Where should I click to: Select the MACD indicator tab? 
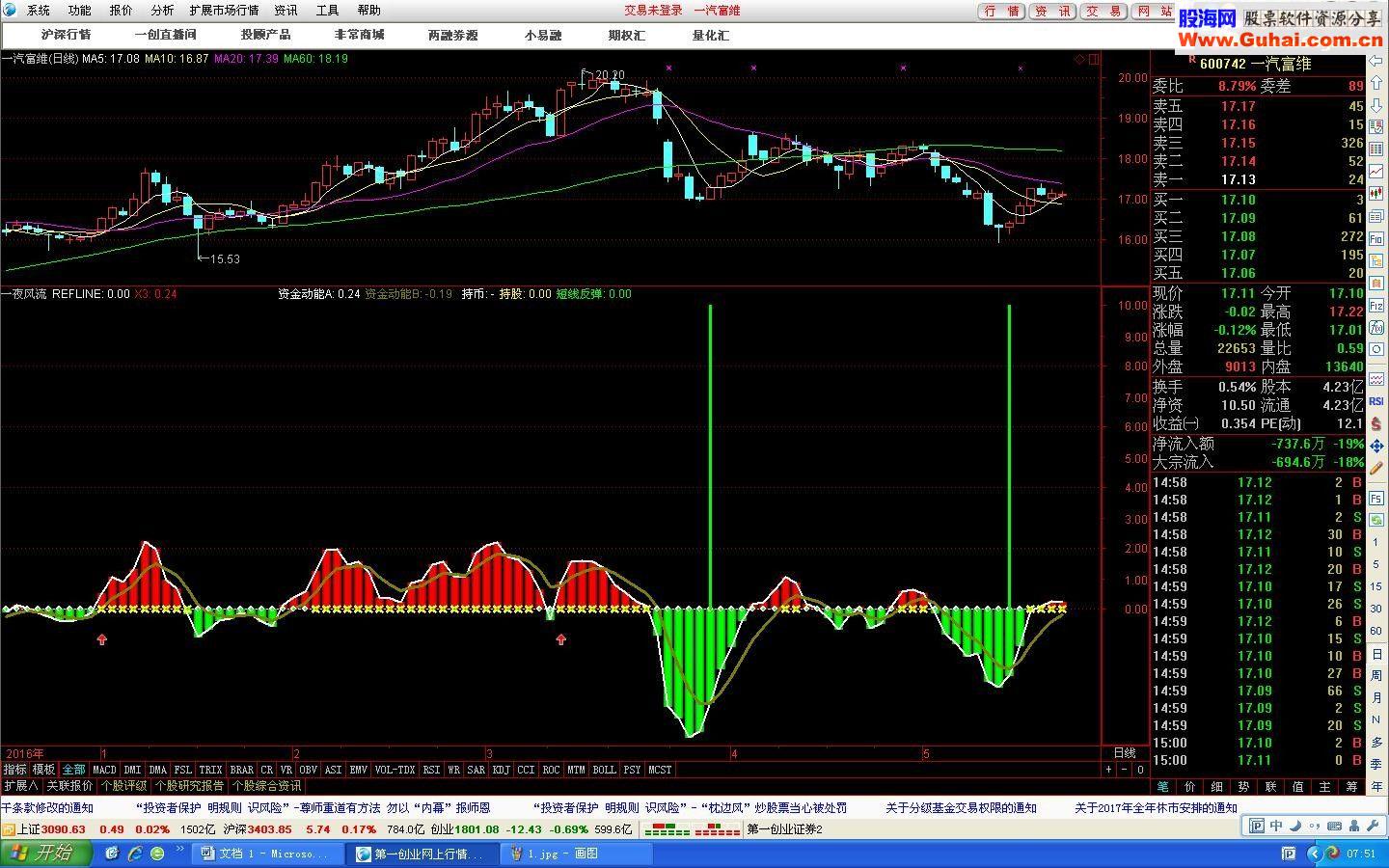click(x=104, y=770)
